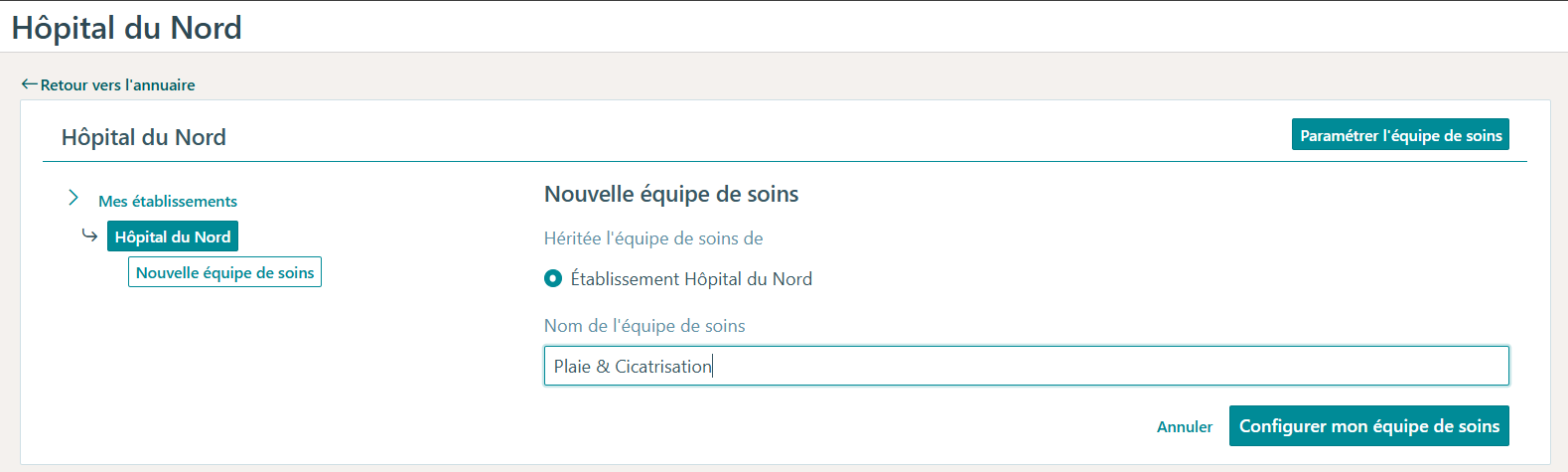Click the back arrow icon beside Retour

(29, 84)
